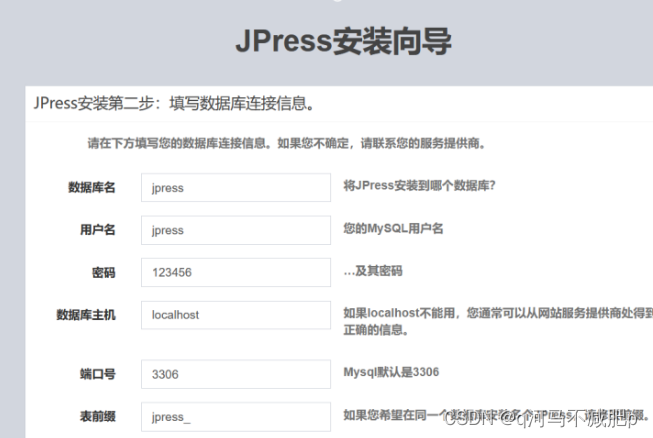The height and width of the screenshot is (438, 653).
Task: Click the JPress安装第二步 step heading
Action: click(x=174, y=103)
